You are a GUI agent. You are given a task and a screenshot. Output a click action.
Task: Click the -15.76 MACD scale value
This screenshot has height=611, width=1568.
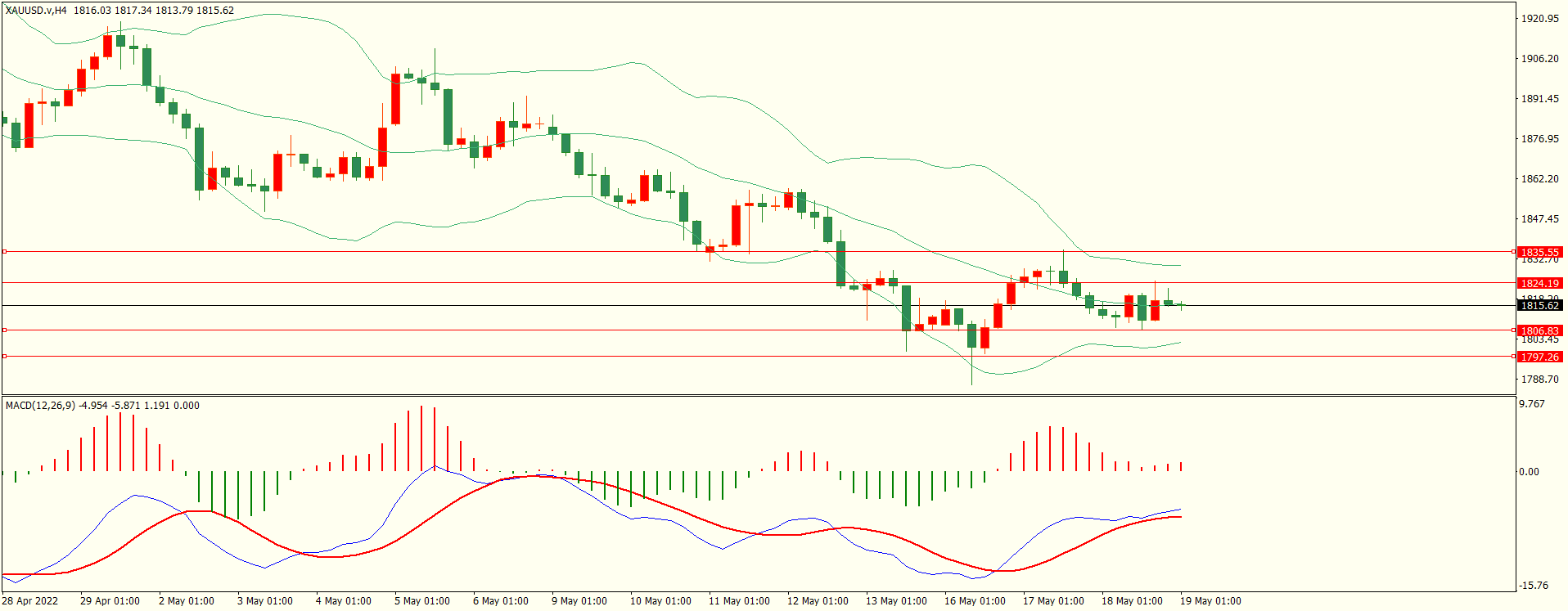(1534, 585)
